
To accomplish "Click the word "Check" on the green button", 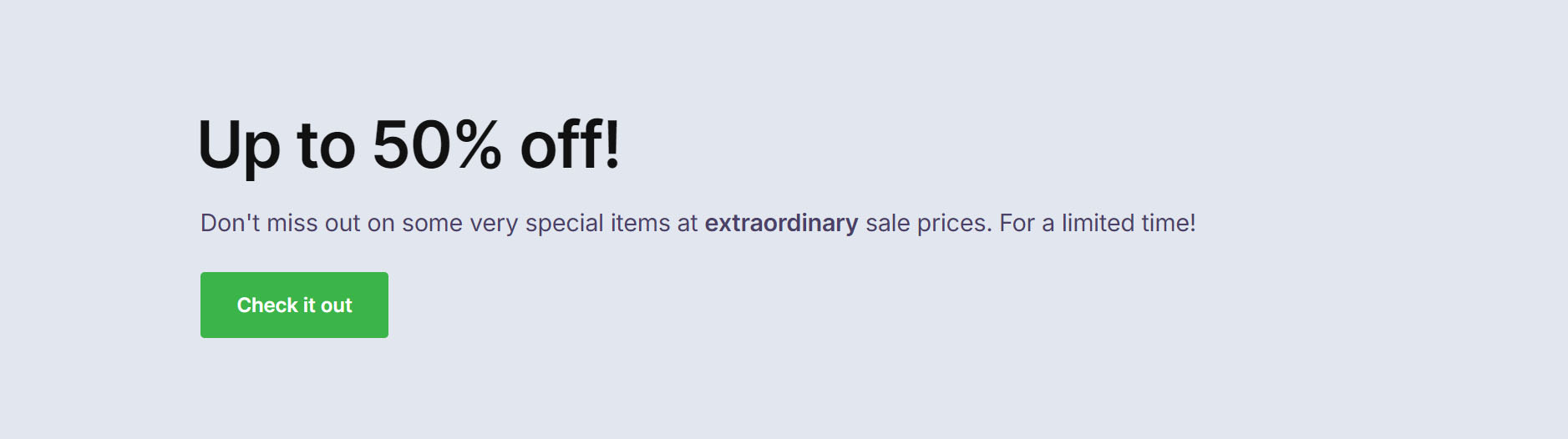I will pos(267,305).
